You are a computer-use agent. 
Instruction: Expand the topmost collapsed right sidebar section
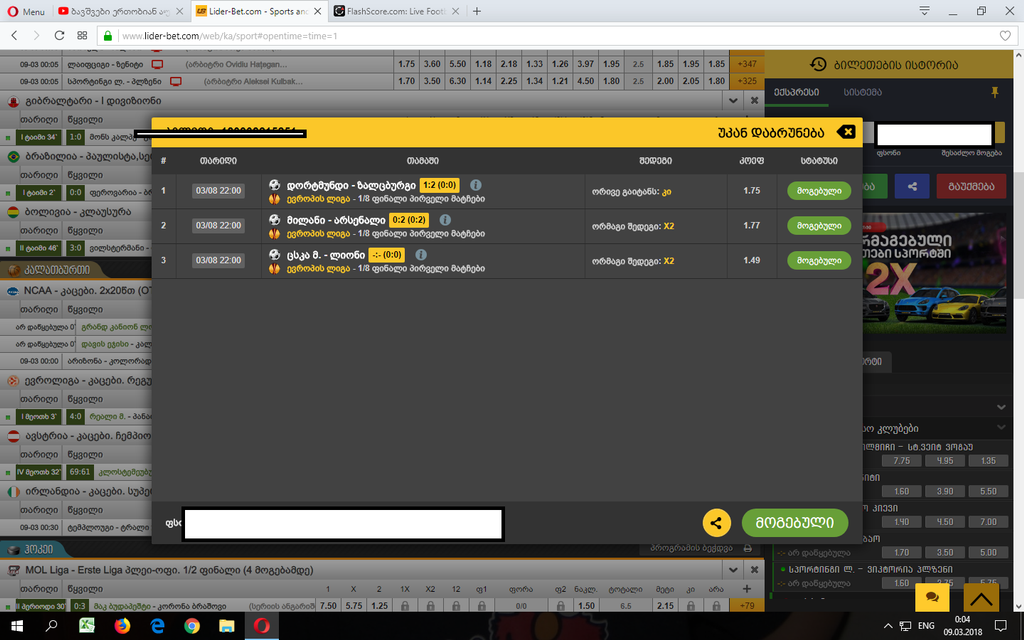1001,407
